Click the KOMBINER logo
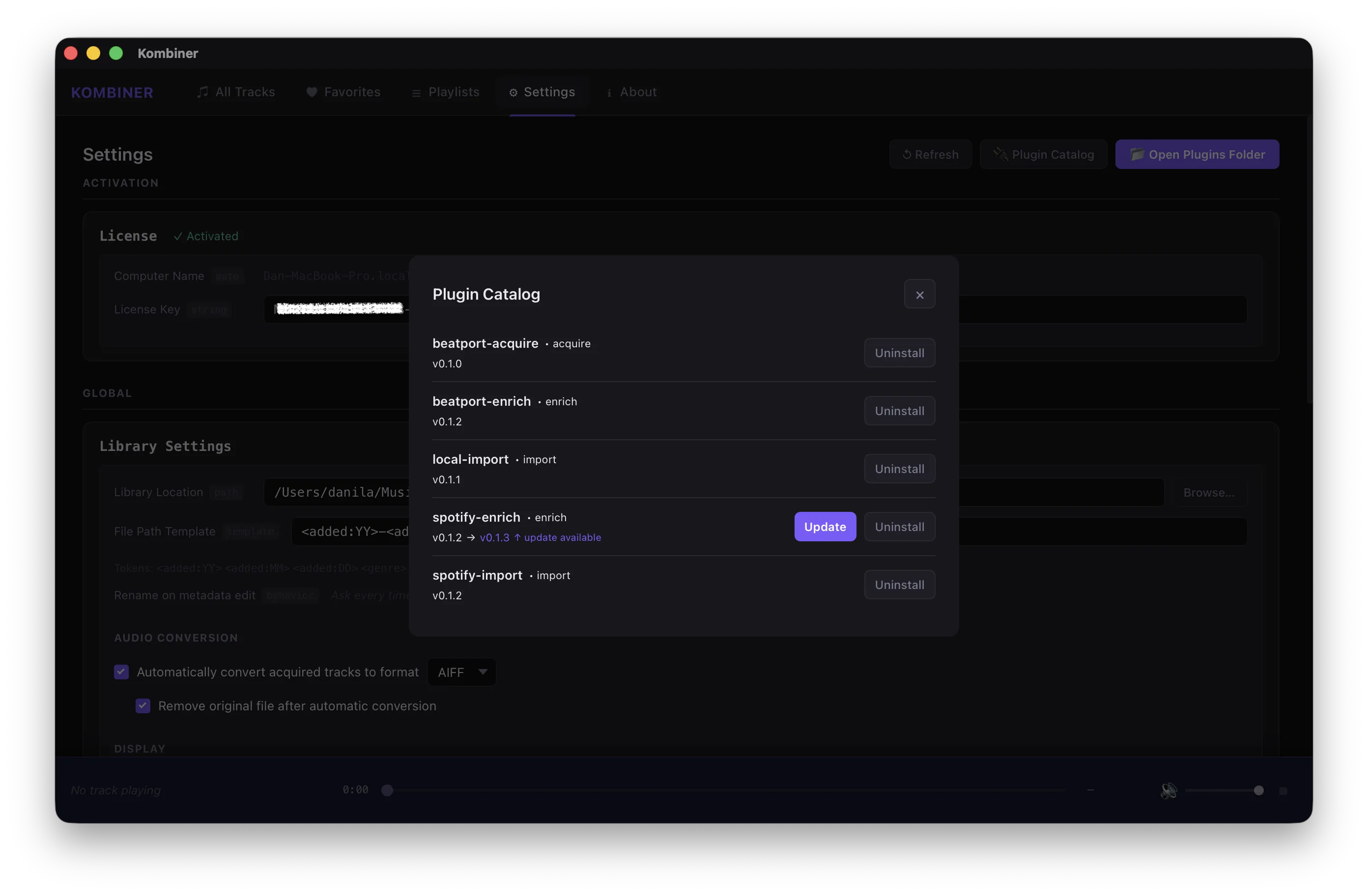Screen dimensions: 1368x896 [x=112, y=92]
